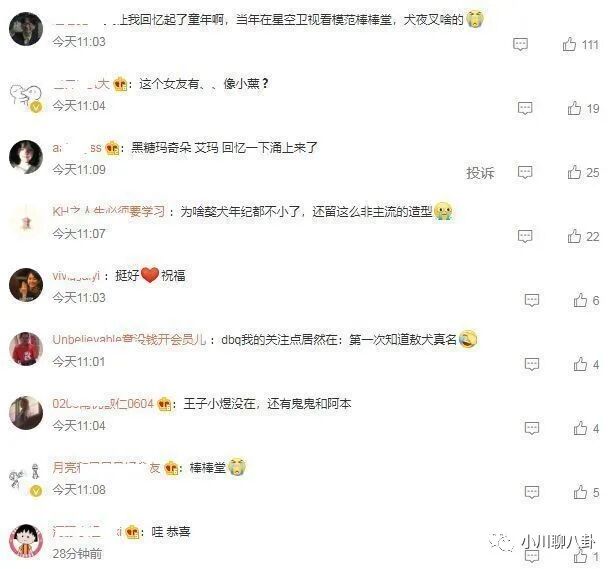Reply to the 星空卫视 童年 comment

coord(520,44)
